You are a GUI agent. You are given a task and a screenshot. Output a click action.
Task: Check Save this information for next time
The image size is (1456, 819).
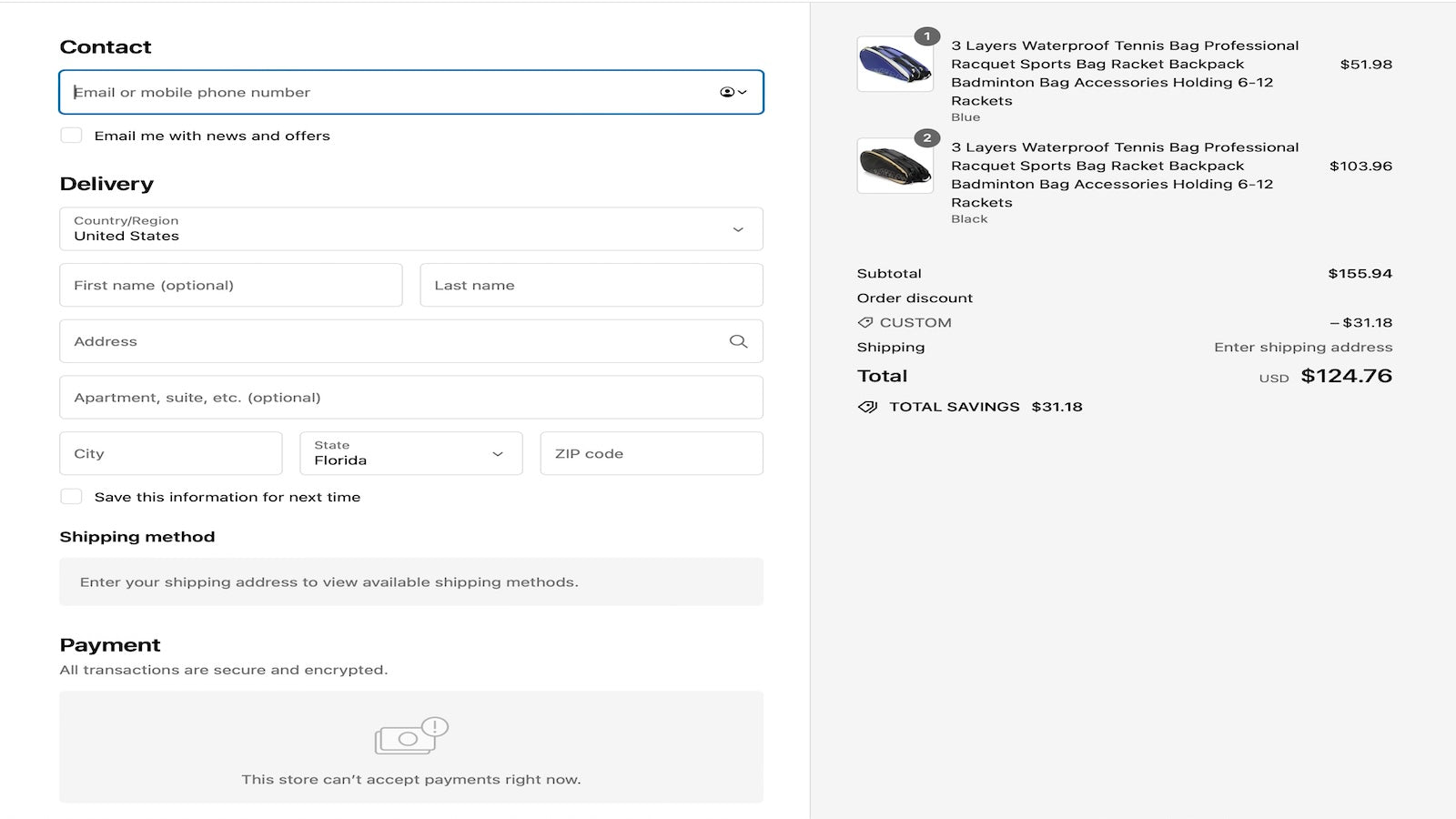pos(71,497)
